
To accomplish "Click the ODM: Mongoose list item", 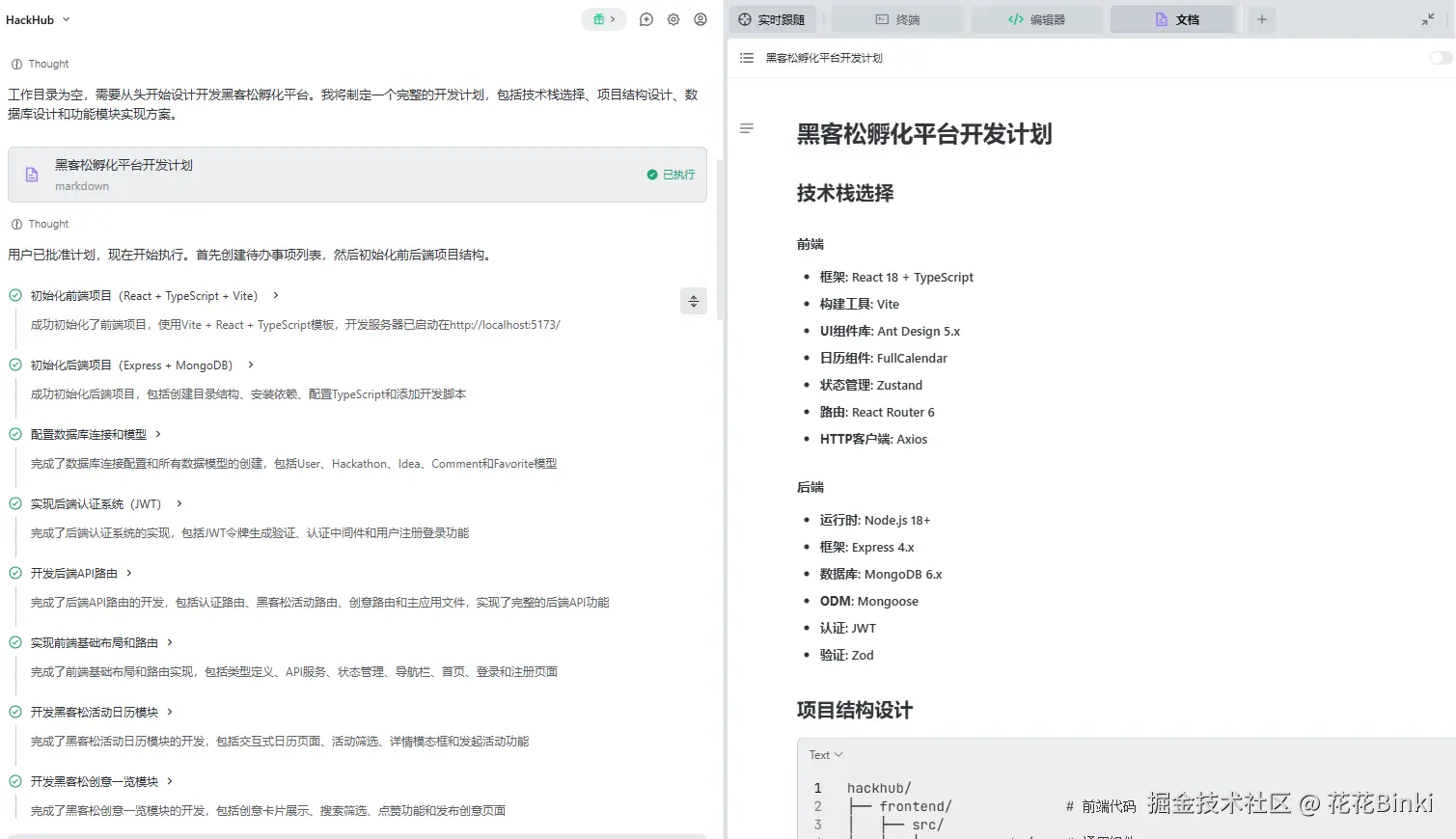I will coord(869,601).
